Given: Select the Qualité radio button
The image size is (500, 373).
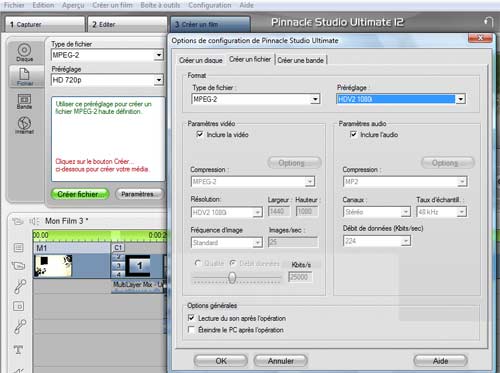Looking at the screenshot, I should pos(198,263).
